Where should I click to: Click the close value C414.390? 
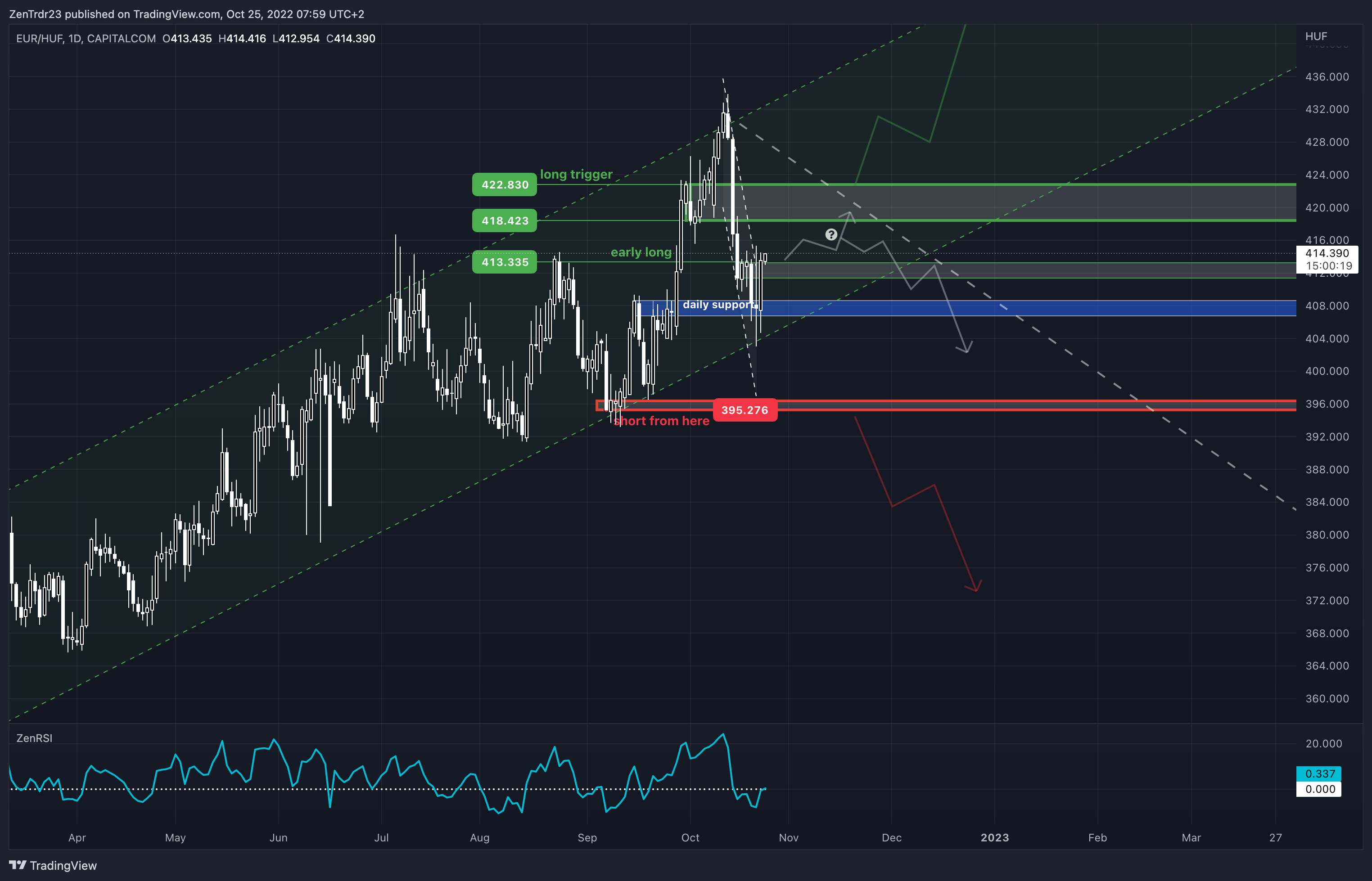click(350, 38)
